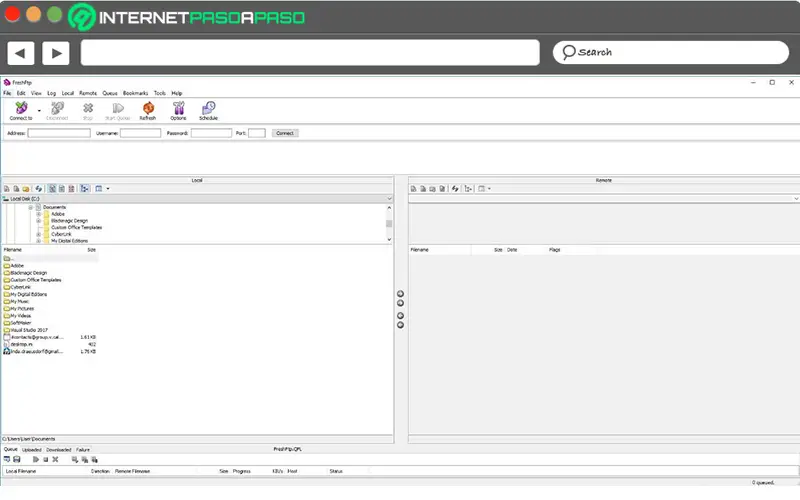Open the Tools menu
Image resolution: width=800 pixels, height=500 pixels.
[160, 93]
